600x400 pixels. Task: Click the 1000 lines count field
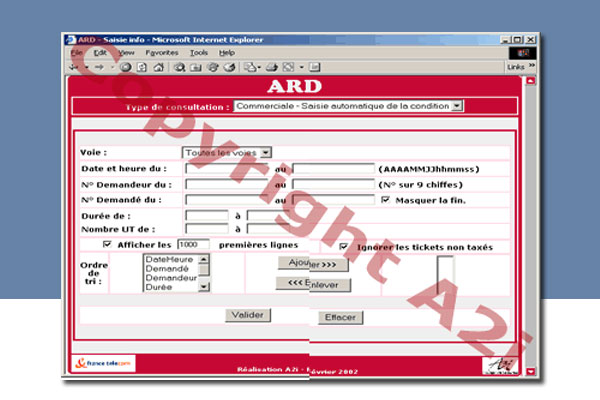point(194,244)
